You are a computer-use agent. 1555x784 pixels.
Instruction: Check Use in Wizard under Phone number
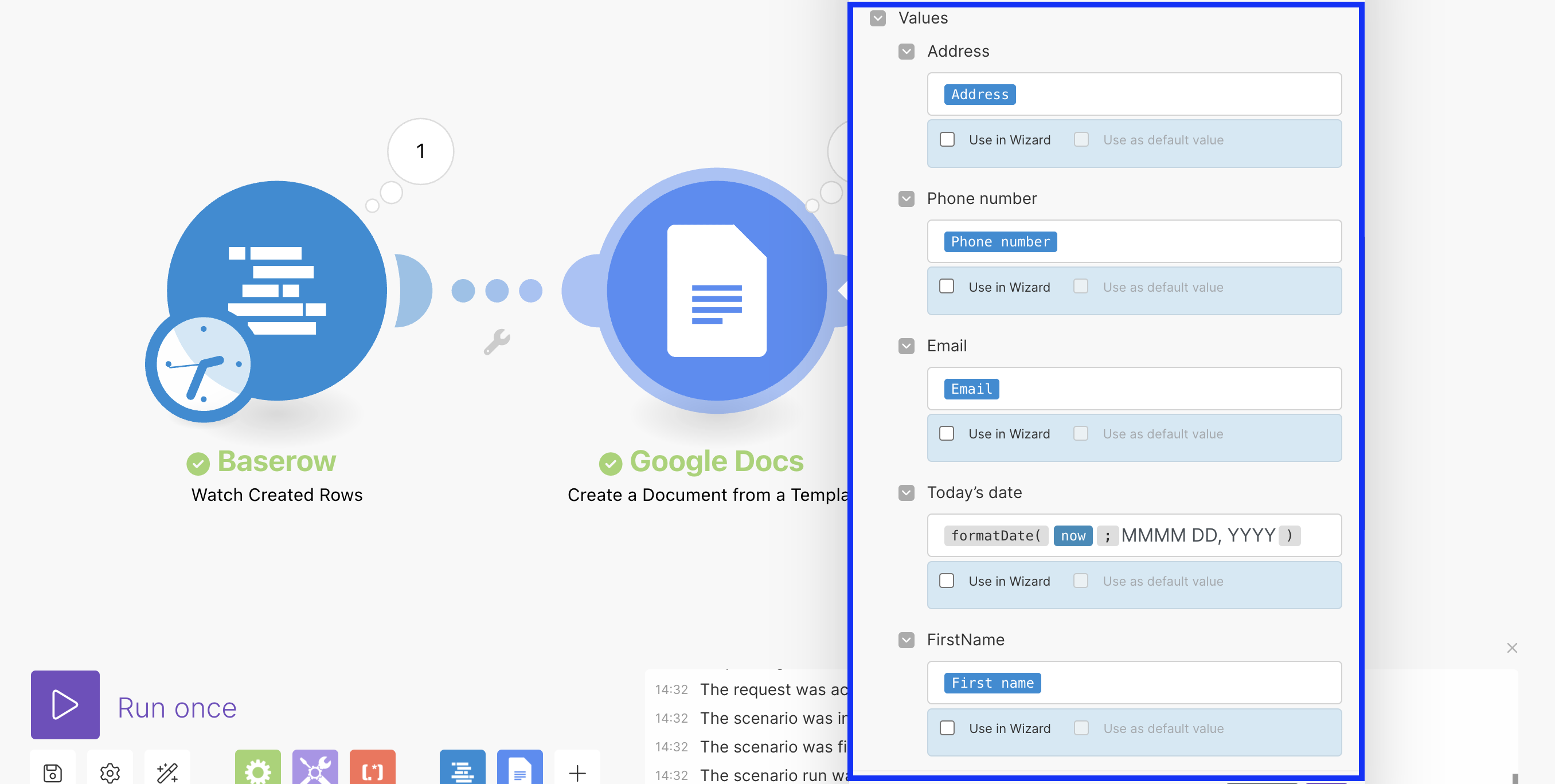click(x=947, y=287)
